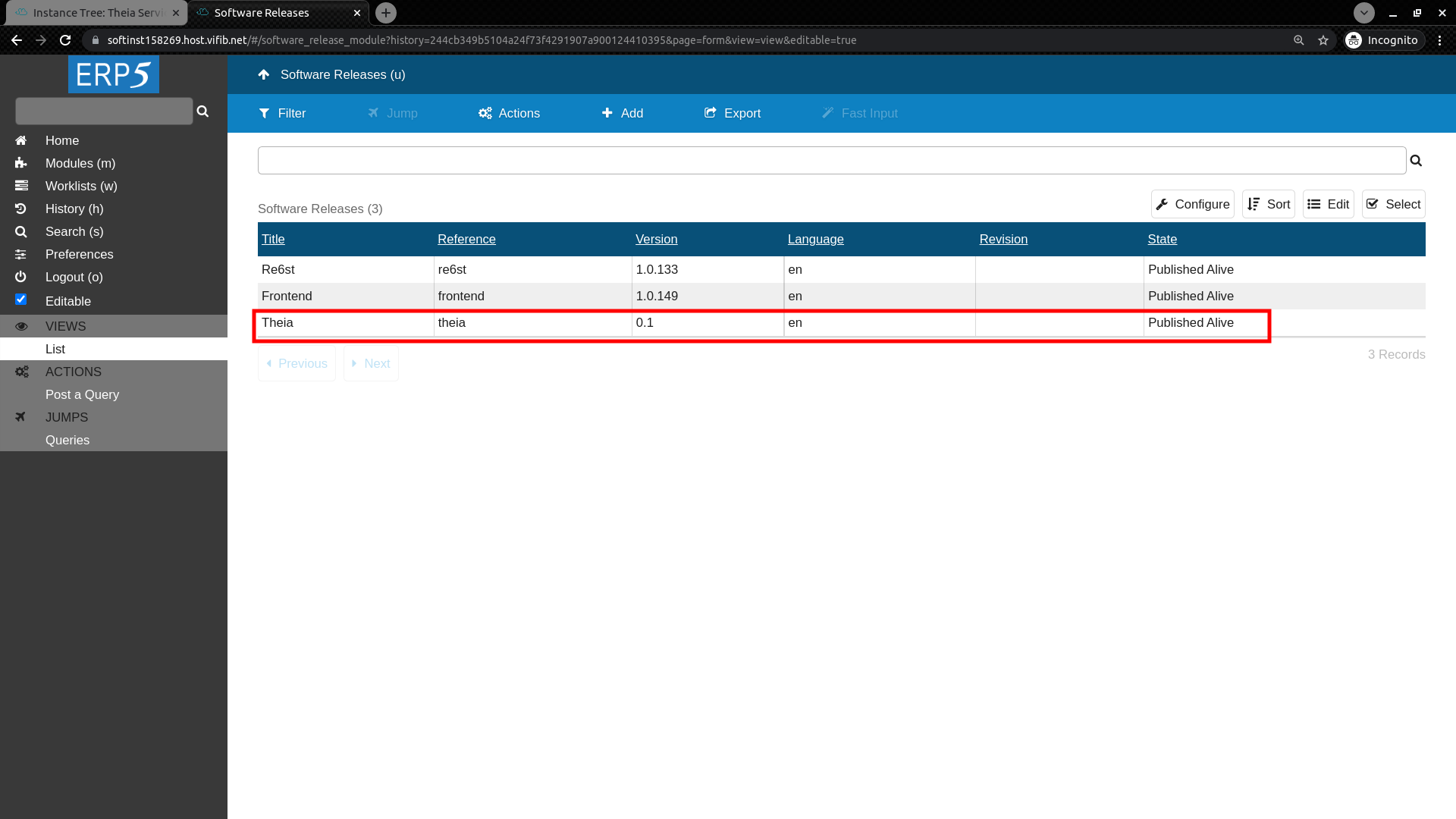
Task: Open the Modules menu item
Action: (80, 163)
